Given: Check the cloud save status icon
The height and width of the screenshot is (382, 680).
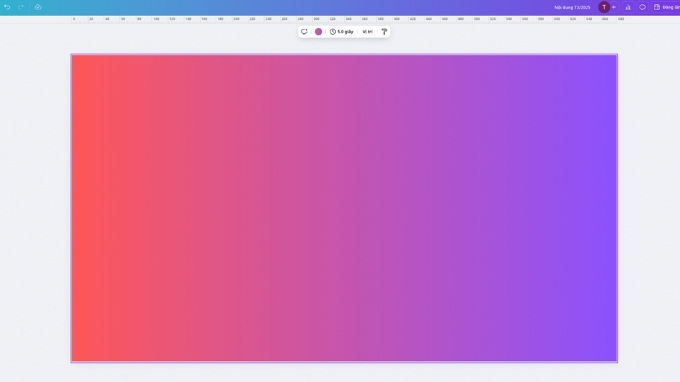Looking at the screenshot, I should click(x=38, y=7).
